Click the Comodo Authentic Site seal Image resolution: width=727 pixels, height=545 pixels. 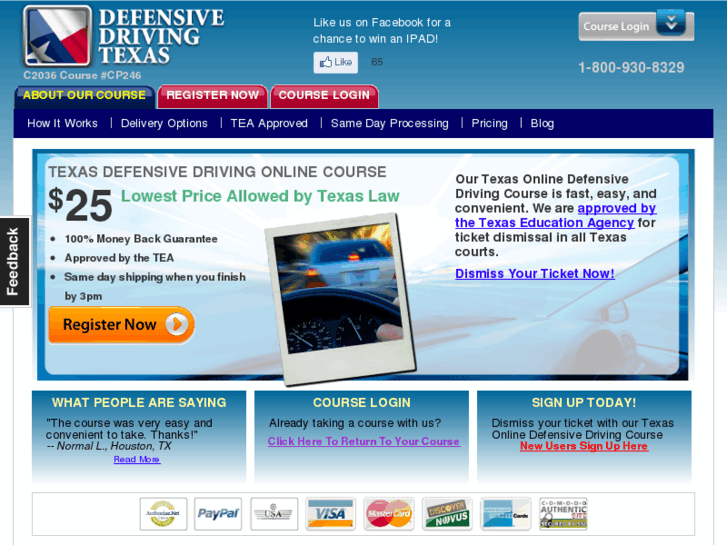563,513
